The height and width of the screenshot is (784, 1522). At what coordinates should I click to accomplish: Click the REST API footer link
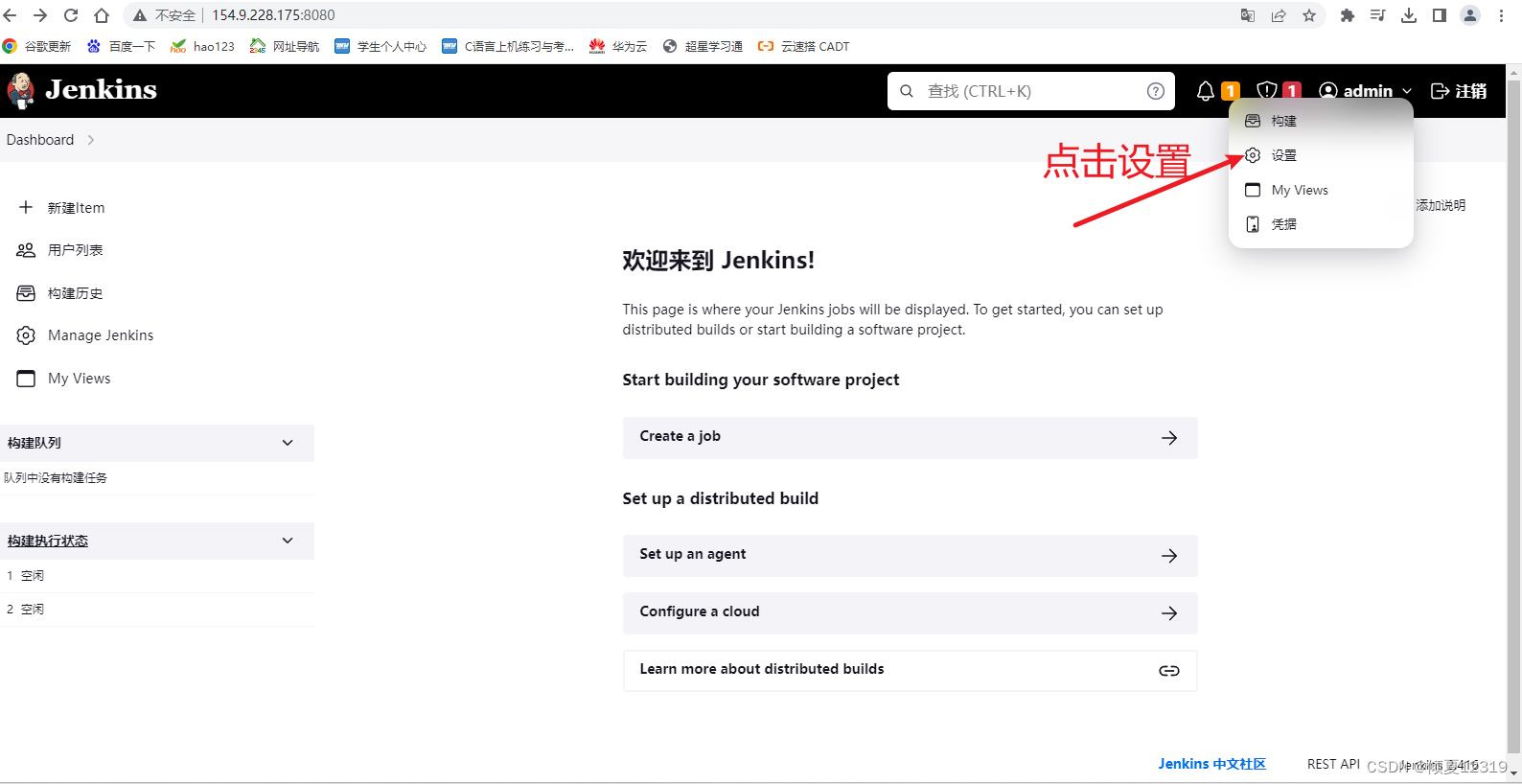1333,764
